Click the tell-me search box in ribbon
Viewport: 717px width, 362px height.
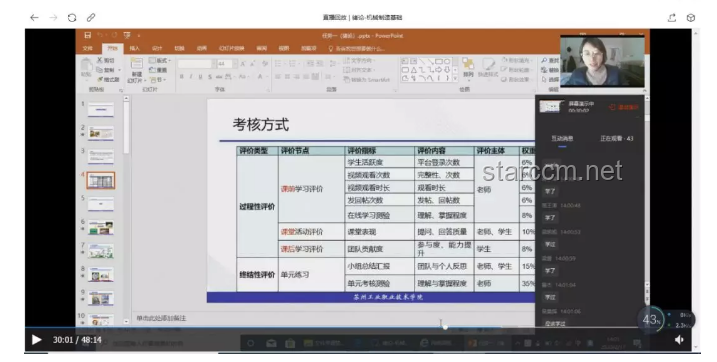357,48
